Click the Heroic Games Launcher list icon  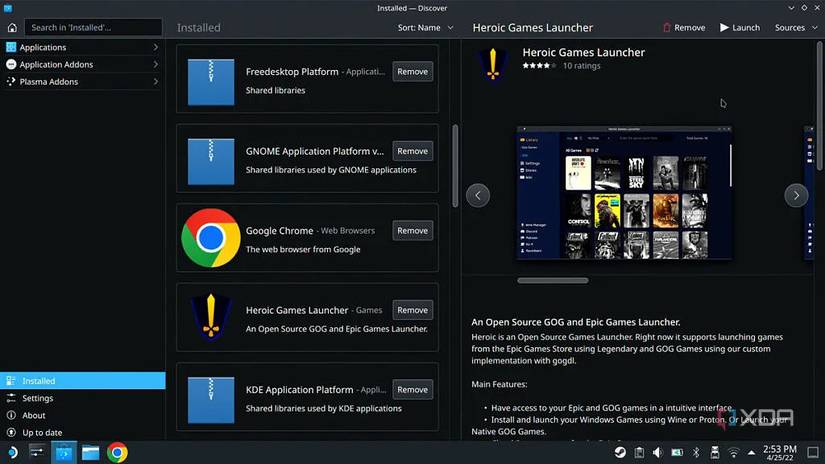click(x=211, y=317)
